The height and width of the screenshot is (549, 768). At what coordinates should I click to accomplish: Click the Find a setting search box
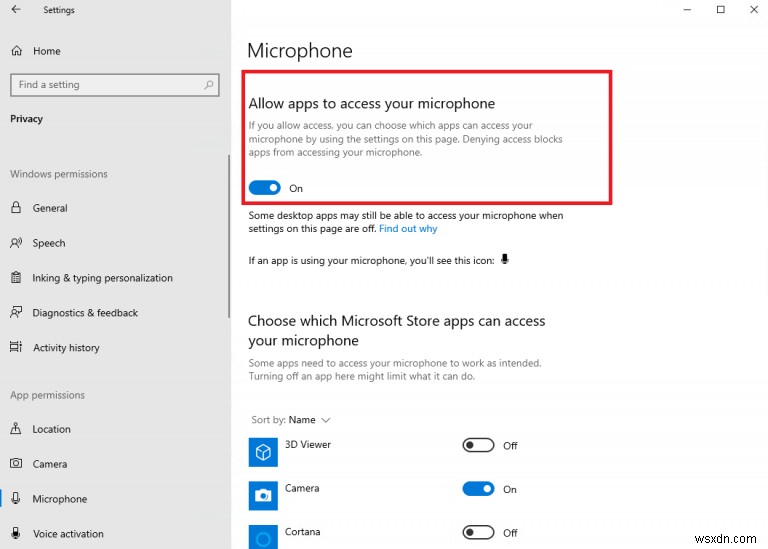coord(115,85)
